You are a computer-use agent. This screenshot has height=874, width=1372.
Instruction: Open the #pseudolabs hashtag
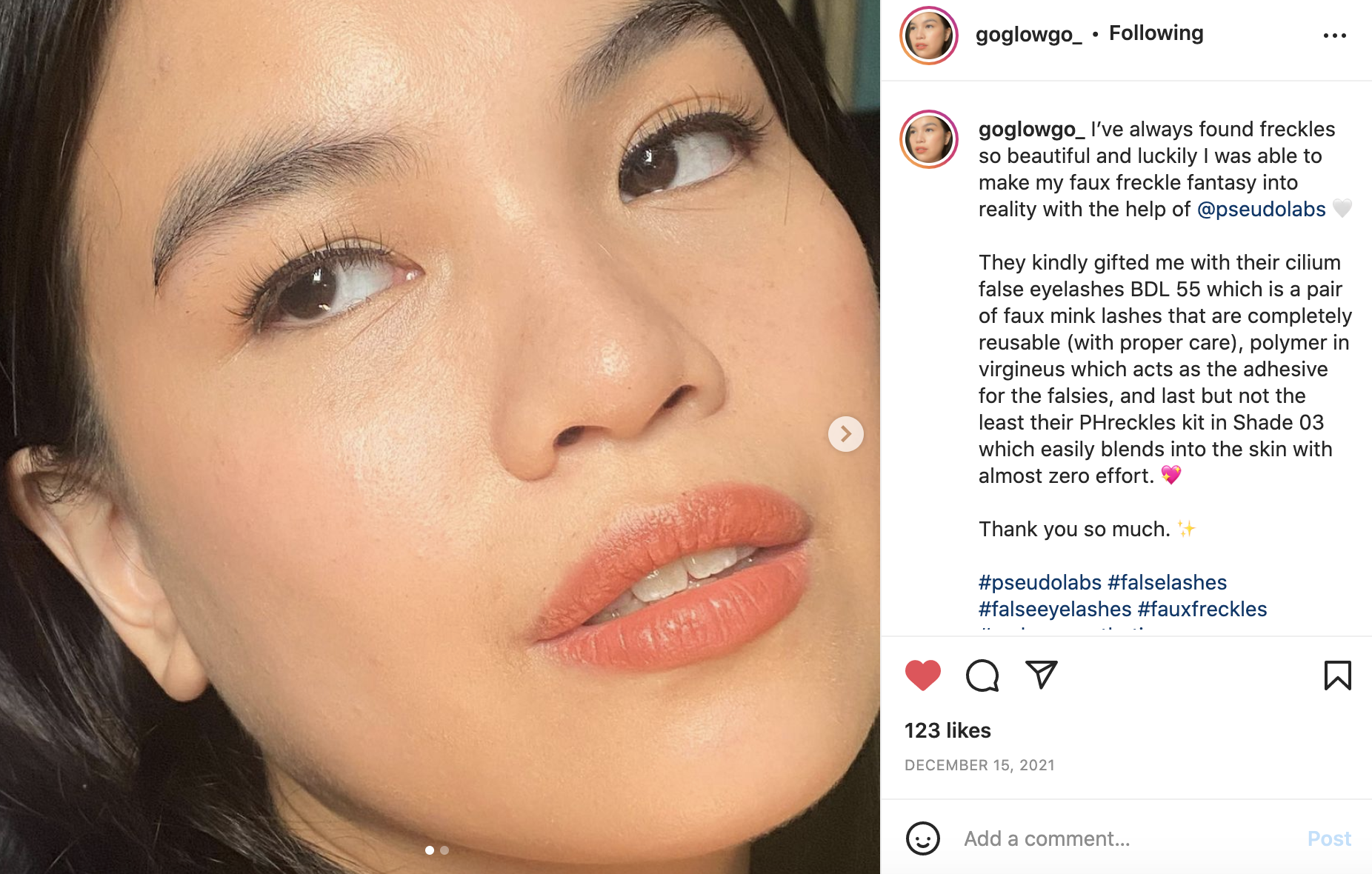(x=1039, y=582)
